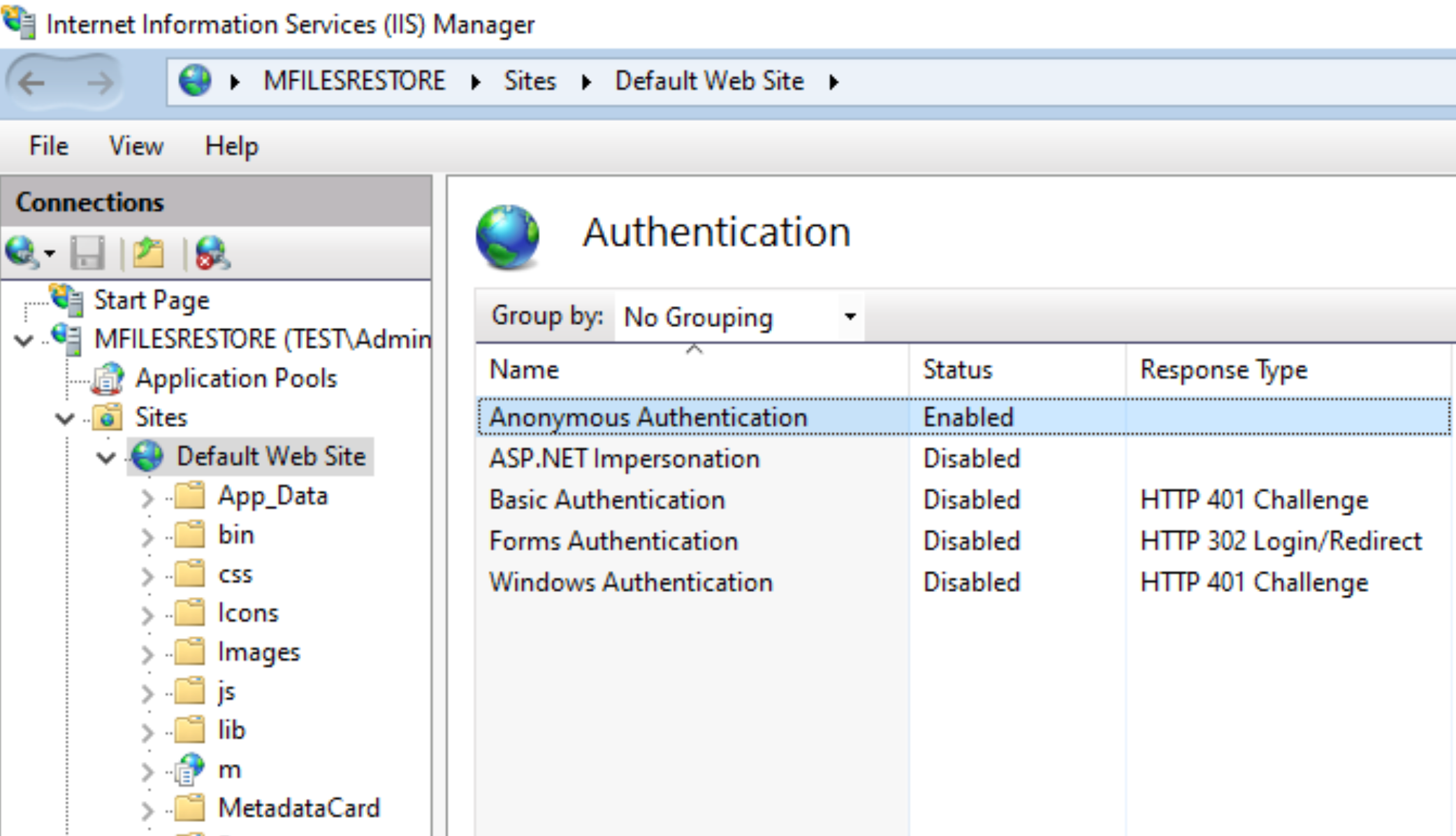Click the IIS Manager title bar icon

(x=19, y=22)
